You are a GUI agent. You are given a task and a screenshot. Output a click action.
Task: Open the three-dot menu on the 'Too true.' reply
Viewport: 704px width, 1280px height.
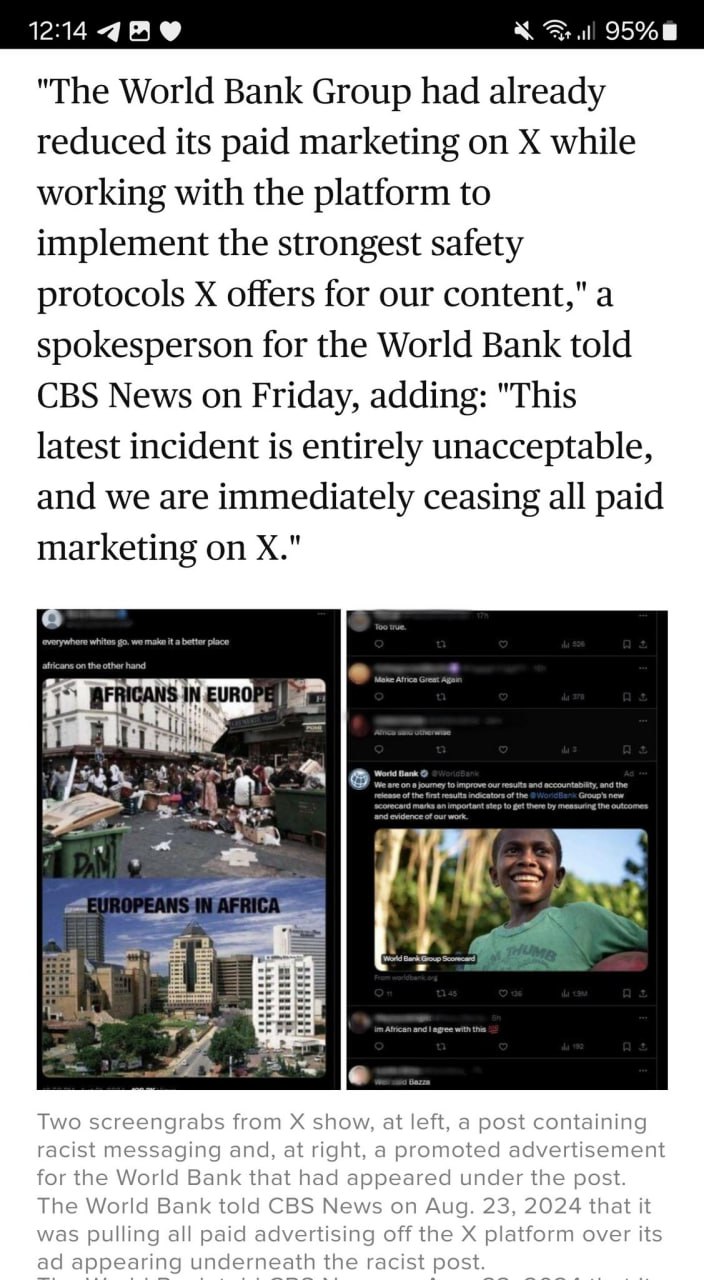[x=645, y=615]
